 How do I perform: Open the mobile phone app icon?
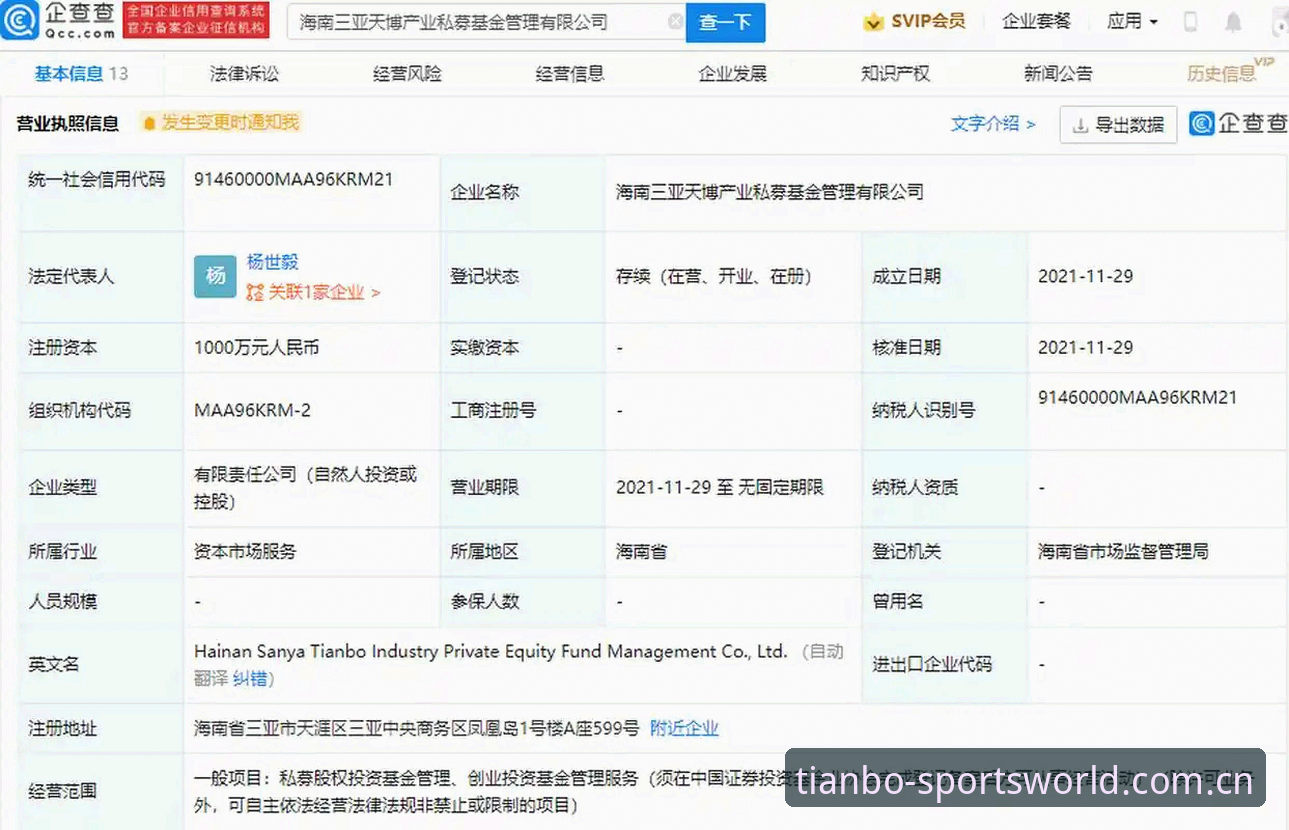pyautogui.click(x=1191, y=22)
